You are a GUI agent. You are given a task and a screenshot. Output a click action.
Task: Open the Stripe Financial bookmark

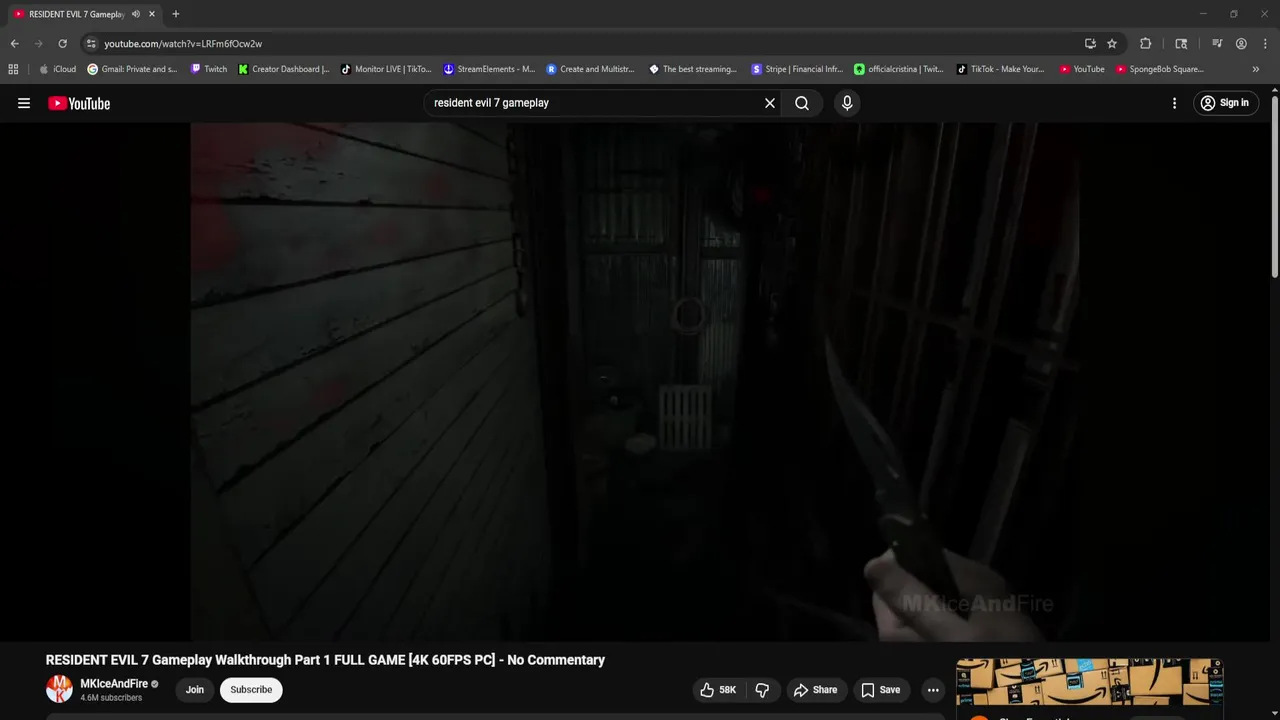pyautogui.click(x=797, y=69)
